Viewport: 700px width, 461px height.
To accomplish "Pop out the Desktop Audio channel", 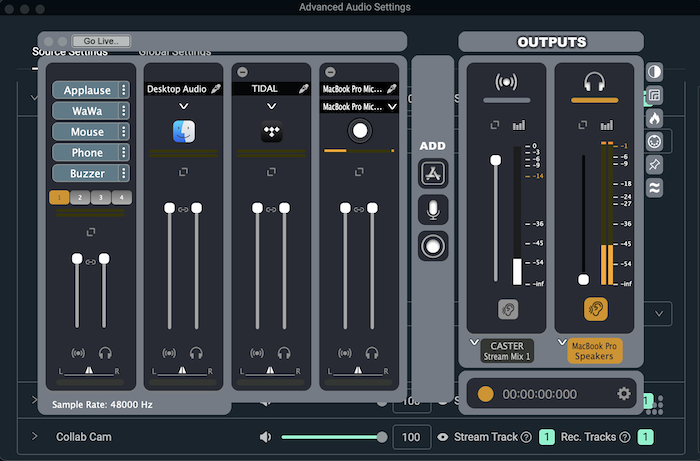I will click(x=183, y=172).
